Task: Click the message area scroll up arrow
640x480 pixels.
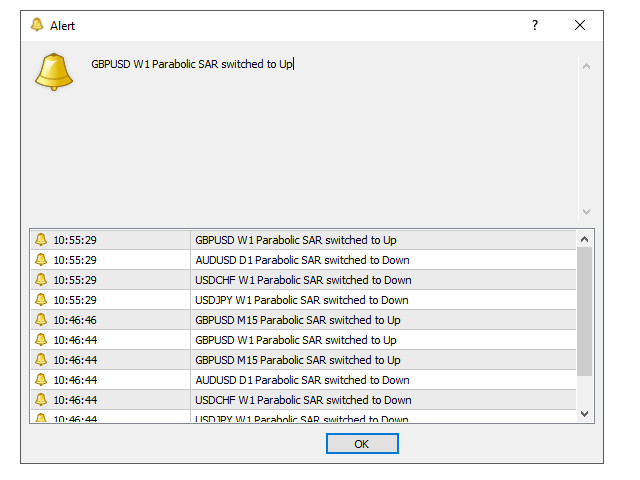Action: click(x=586, y=67)
